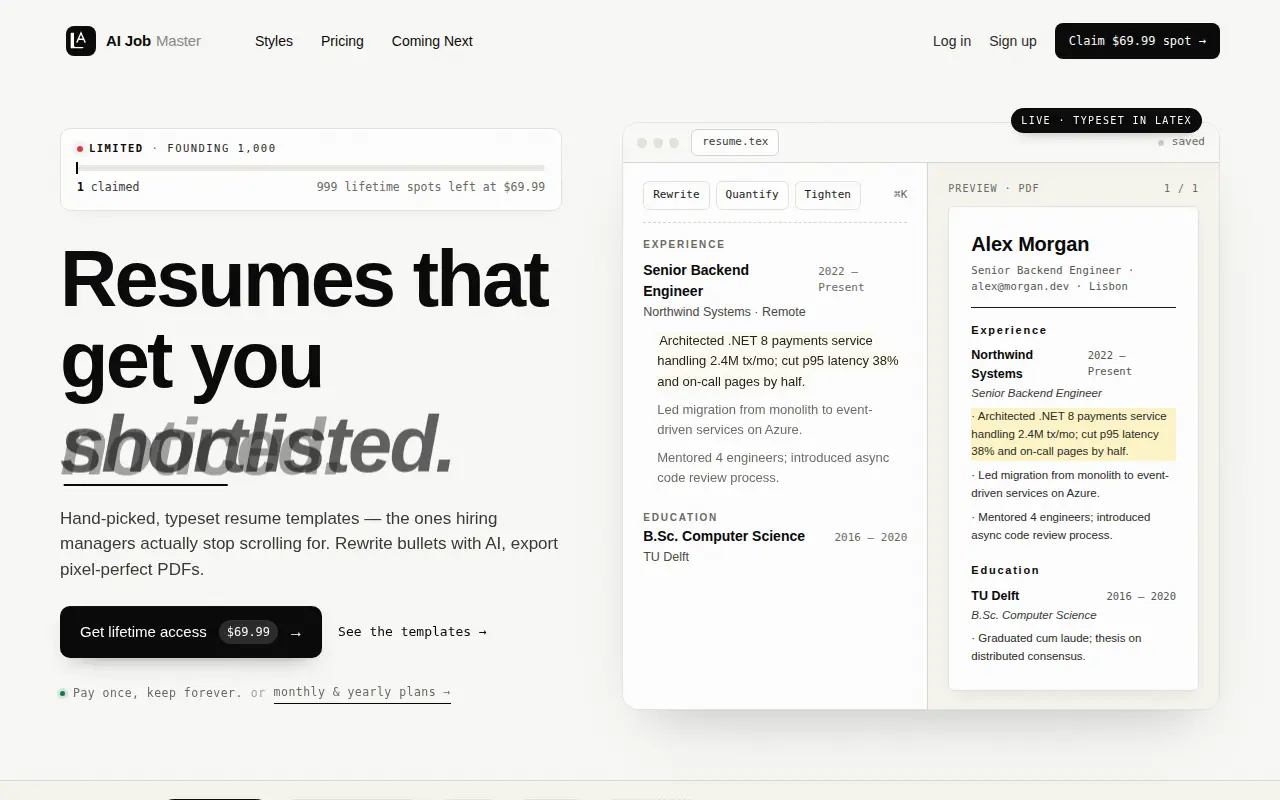Click the ⌘K shortcut hint
This screenshot has height=800, width=1280.
coord(900,195)
